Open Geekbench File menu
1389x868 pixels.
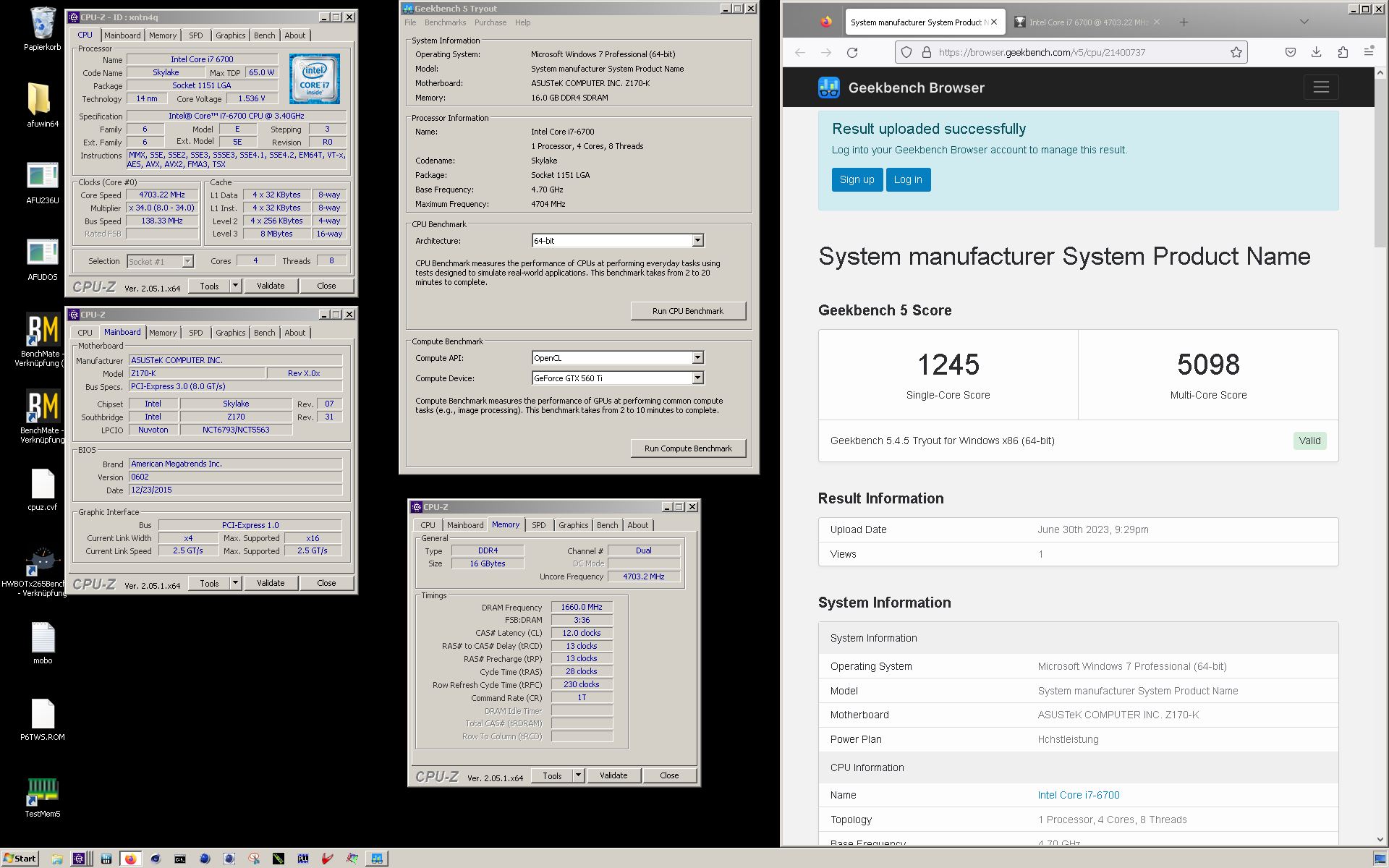410,22
